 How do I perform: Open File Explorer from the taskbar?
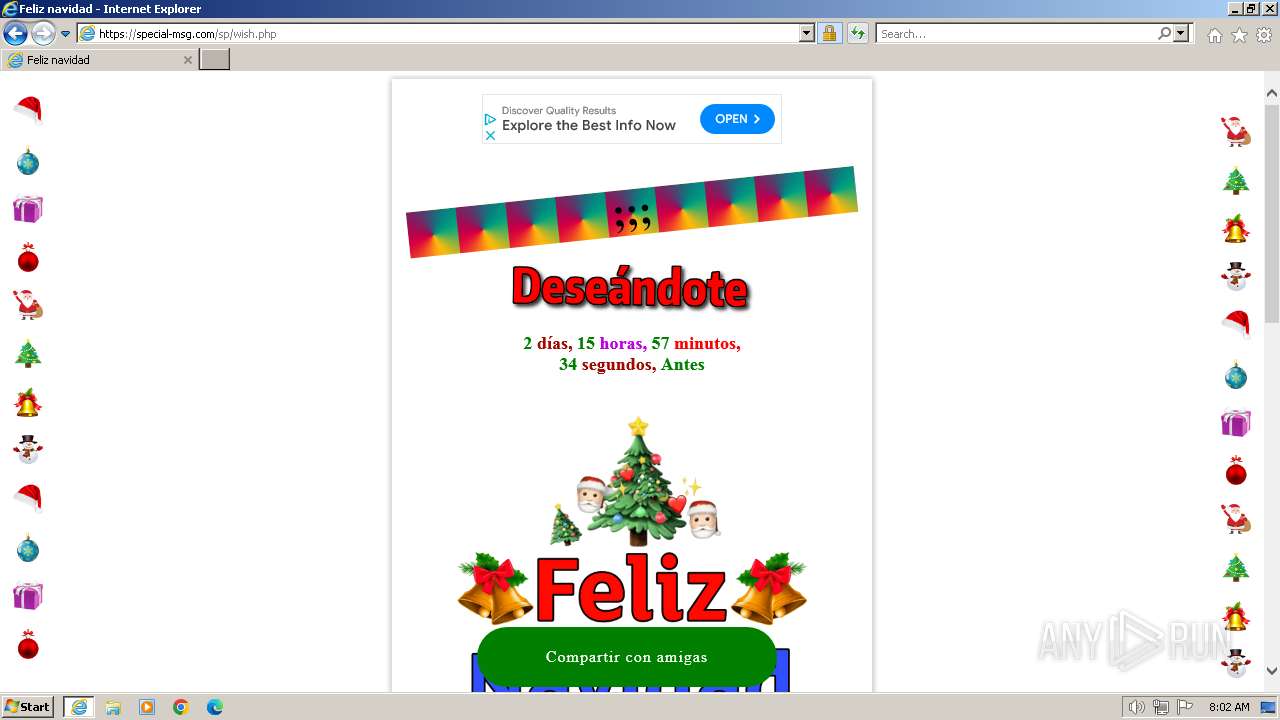113,707
